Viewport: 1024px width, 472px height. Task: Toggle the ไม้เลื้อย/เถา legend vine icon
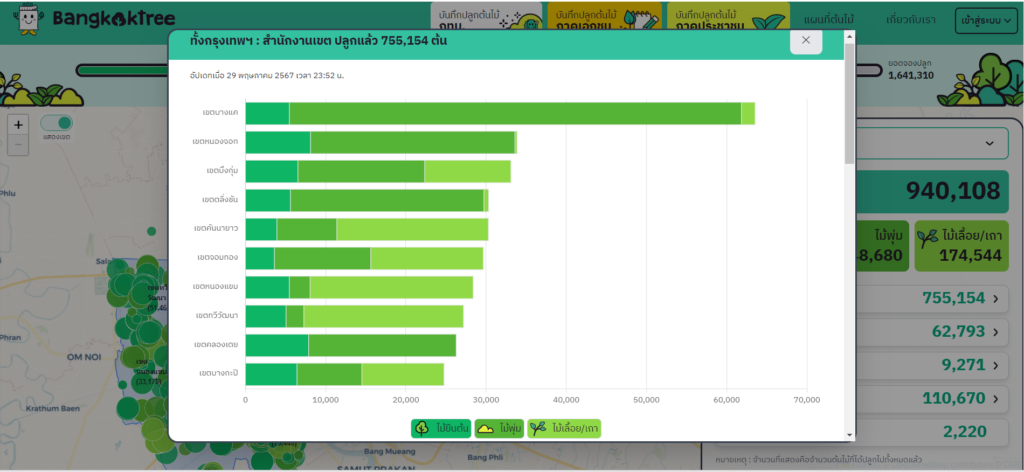538,428
